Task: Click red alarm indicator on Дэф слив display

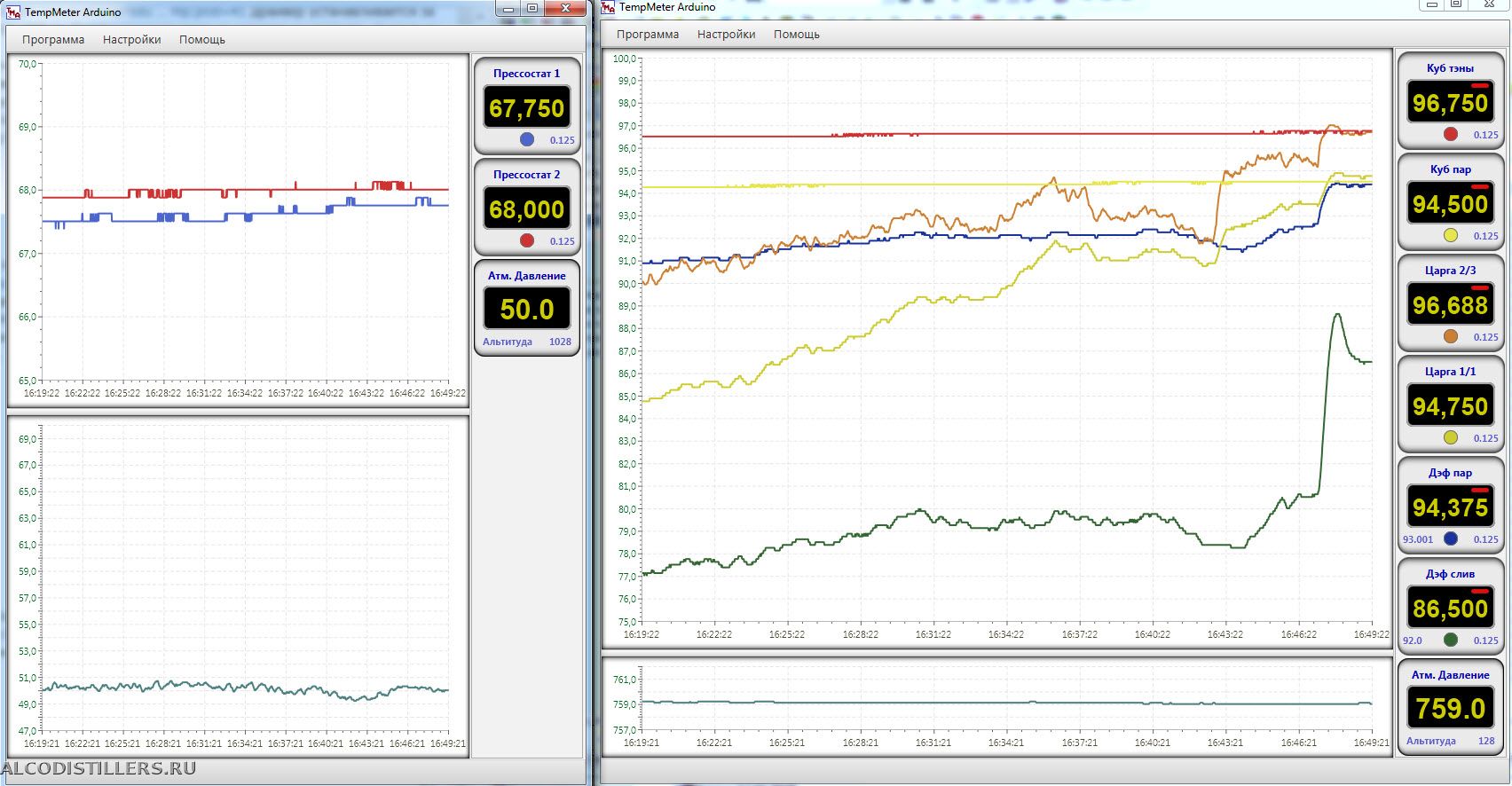Action: 1480,592
